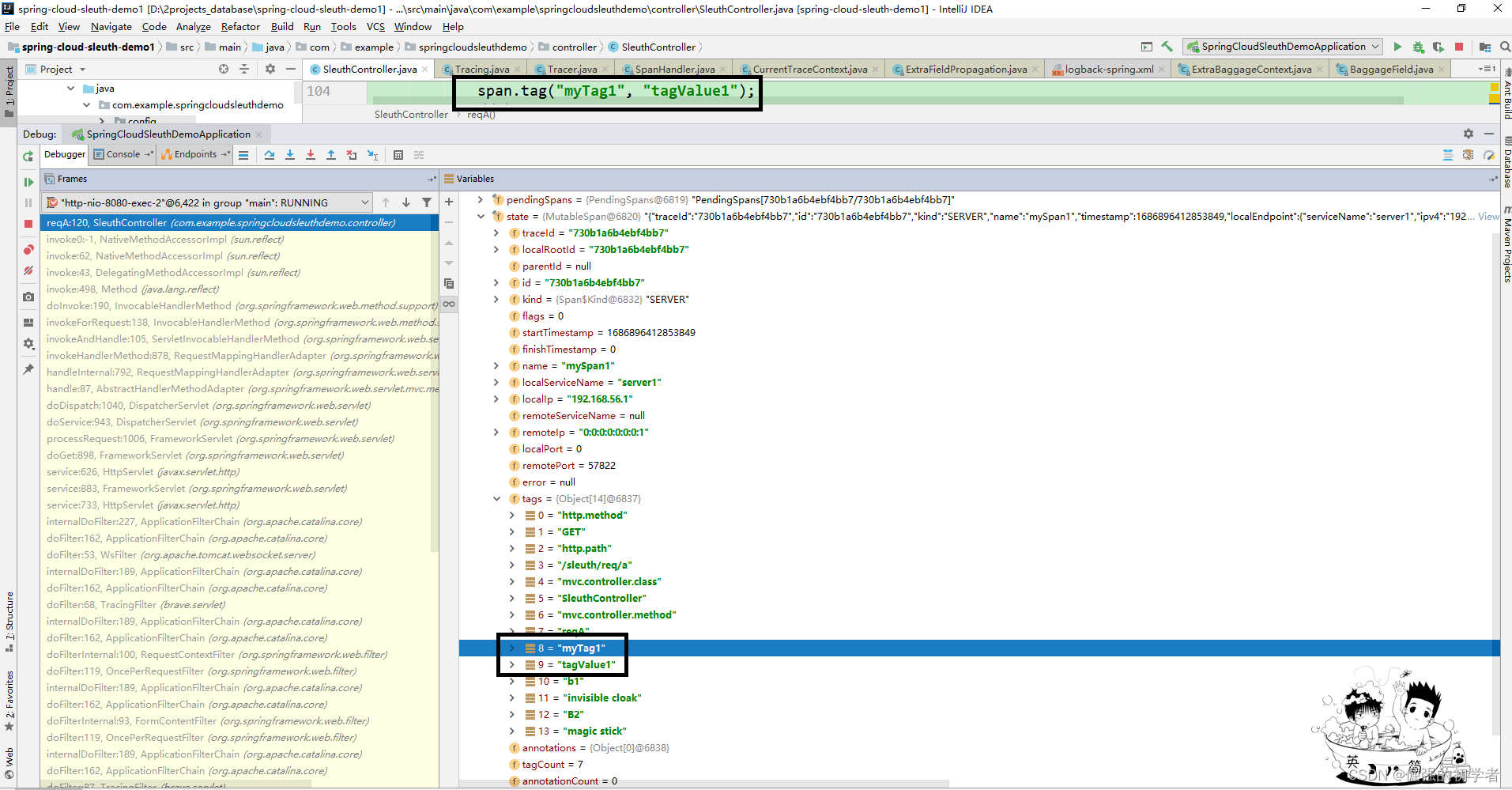Click the Search Everywhere magnifier icon

point(1505,47)
